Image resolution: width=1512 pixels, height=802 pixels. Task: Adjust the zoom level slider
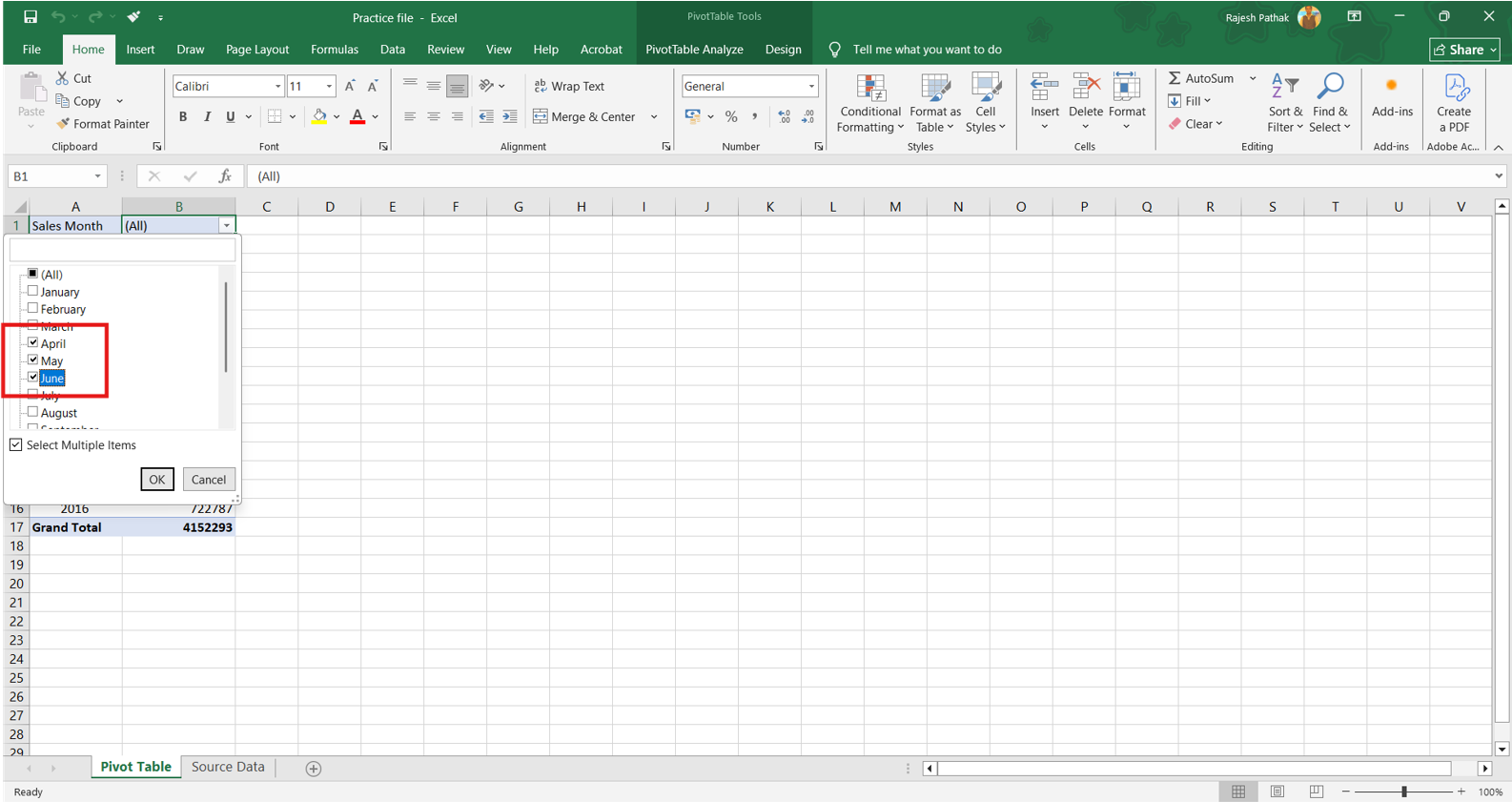[x=1403, y=792]
